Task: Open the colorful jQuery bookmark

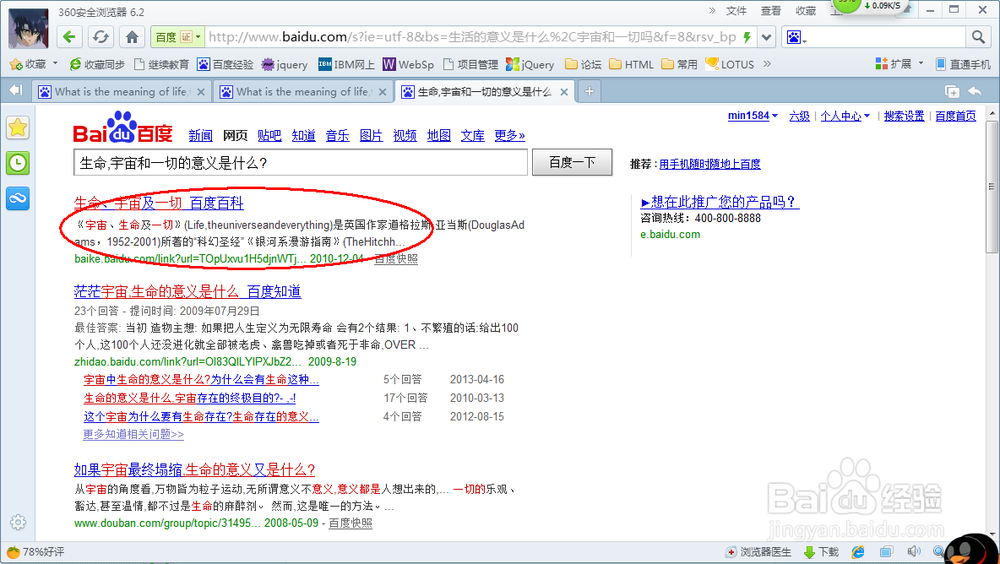Action: click(x=530, y=64)
